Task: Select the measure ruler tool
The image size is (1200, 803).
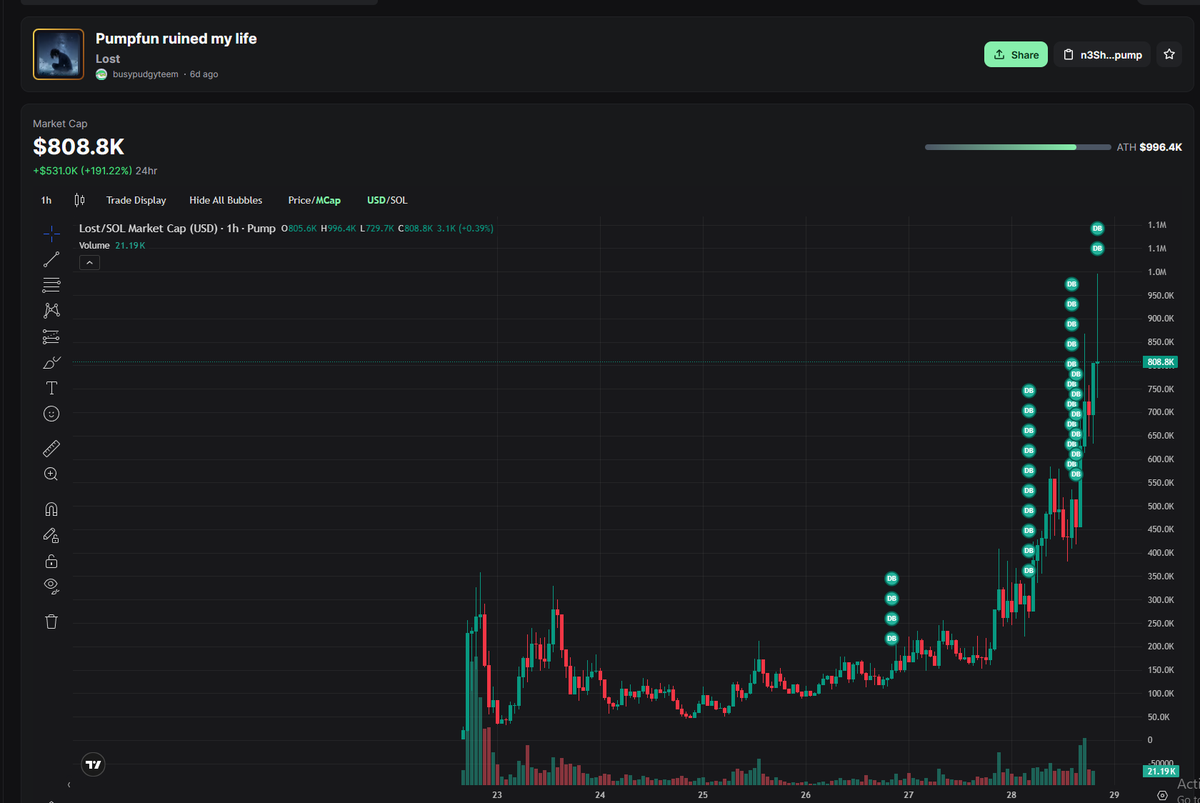Action: click(51, 447)
